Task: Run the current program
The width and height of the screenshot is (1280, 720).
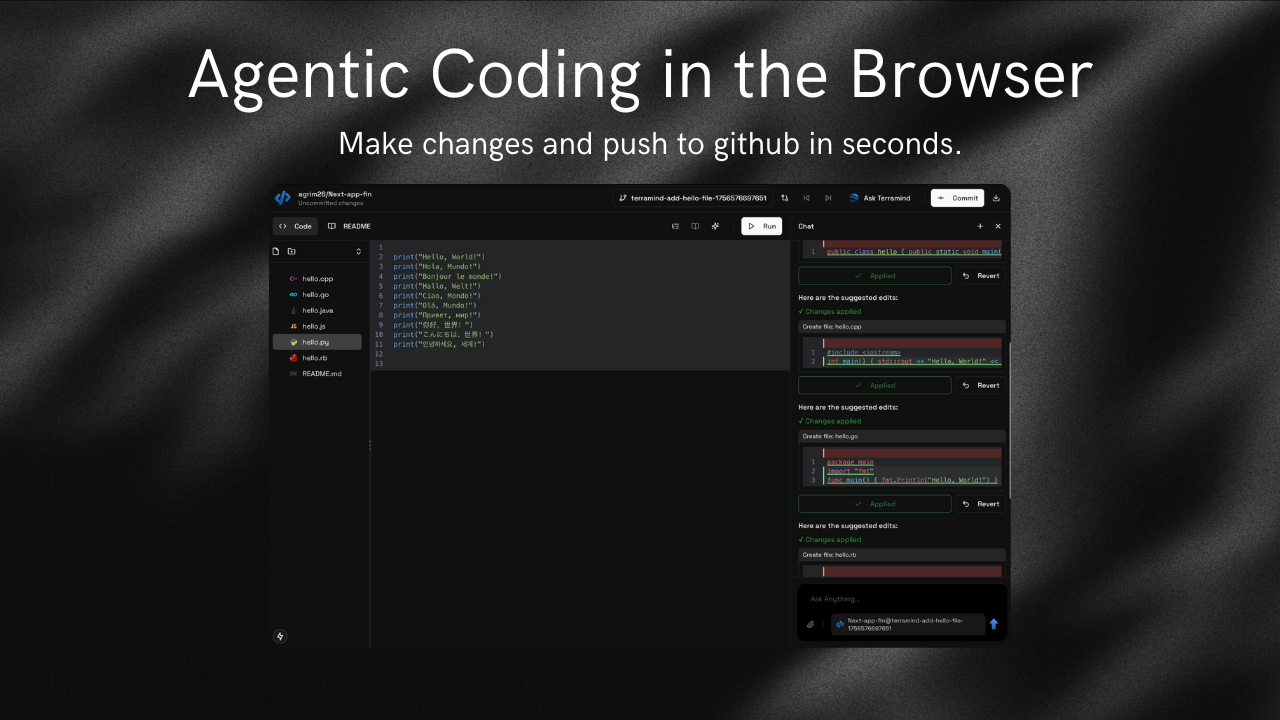Action: (x=761, y=226)
